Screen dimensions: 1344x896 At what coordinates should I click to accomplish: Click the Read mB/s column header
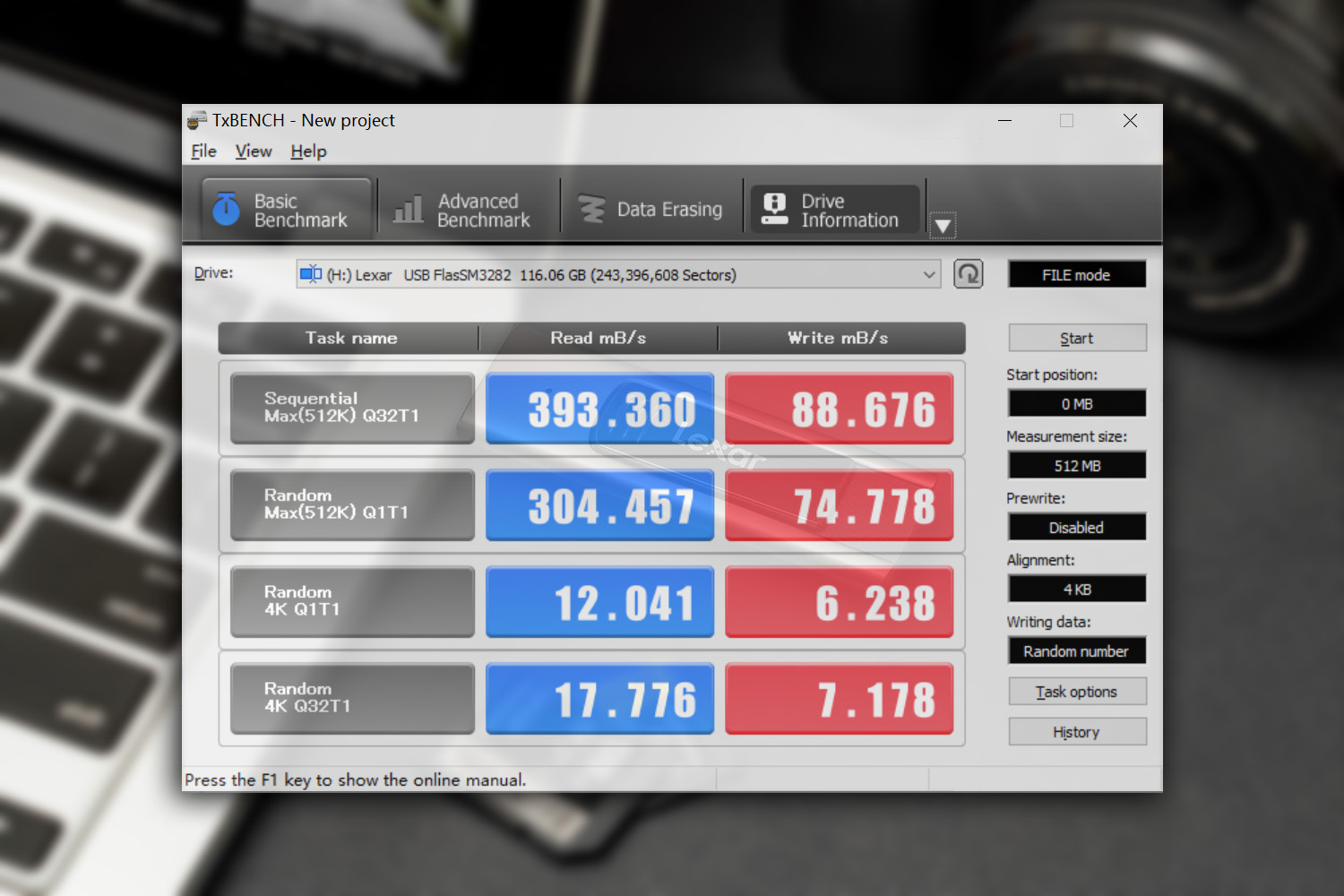click(599, 338)
